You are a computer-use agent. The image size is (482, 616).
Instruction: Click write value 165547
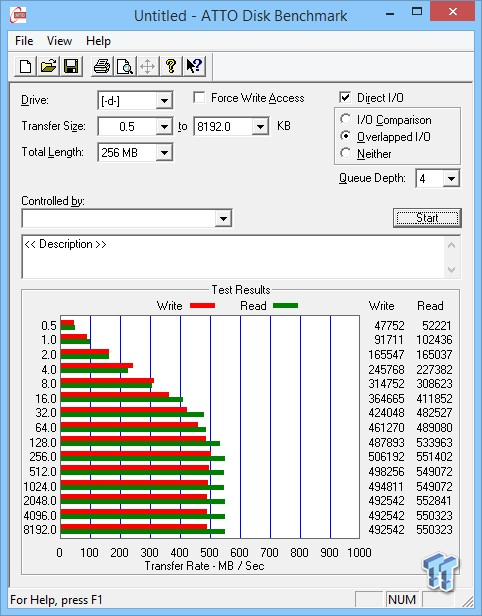pyautogui.click(x=386, y=355)
